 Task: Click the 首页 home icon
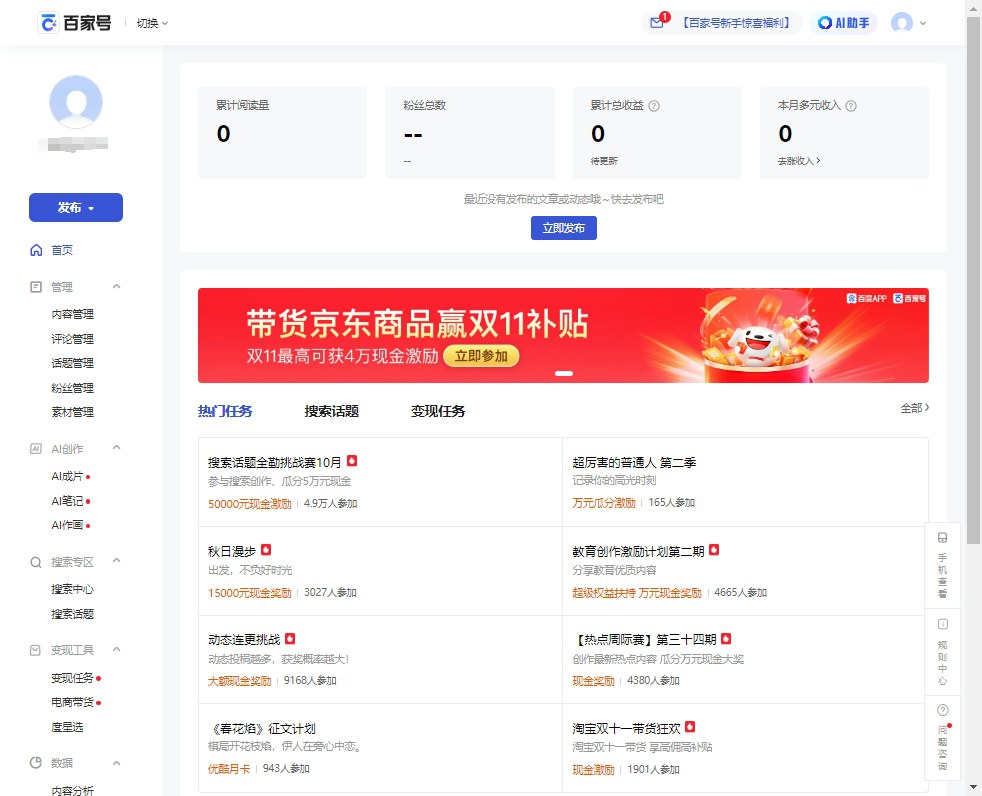pos(36,250)
